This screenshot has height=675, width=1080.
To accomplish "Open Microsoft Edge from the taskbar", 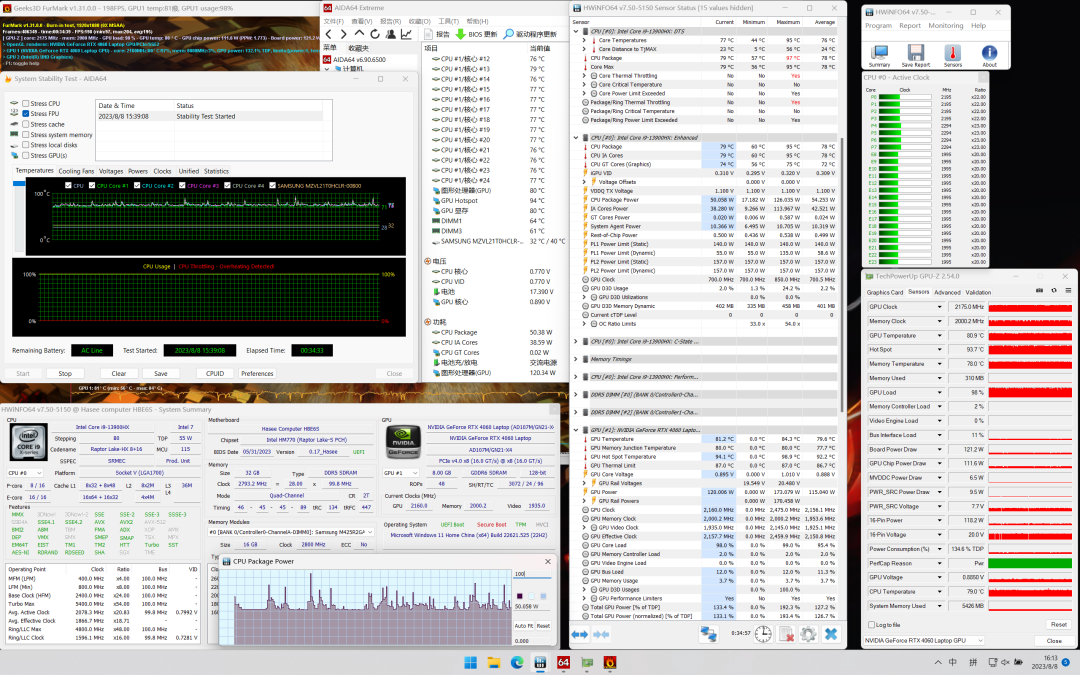I will tap(517, 662).
